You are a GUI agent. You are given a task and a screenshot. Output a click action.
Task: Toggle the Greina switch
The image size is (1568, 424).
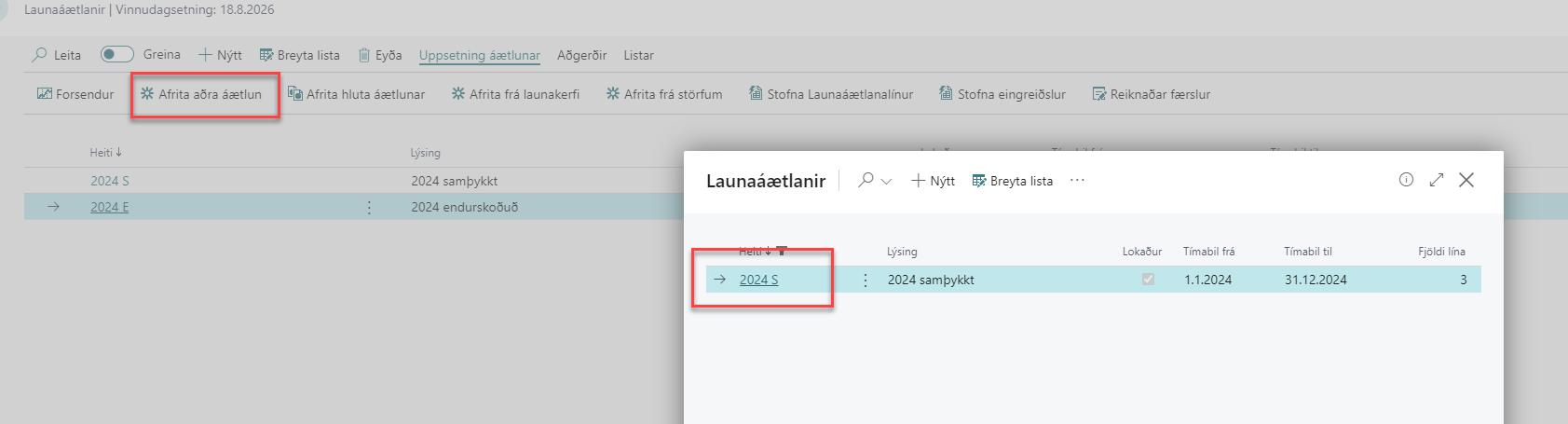point(117,54)
